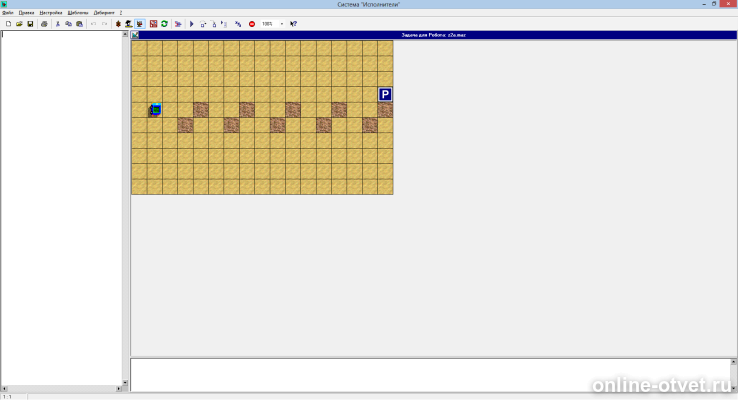Print the program via printer icon
The image size is (738, 400).
tap(44, 24)
